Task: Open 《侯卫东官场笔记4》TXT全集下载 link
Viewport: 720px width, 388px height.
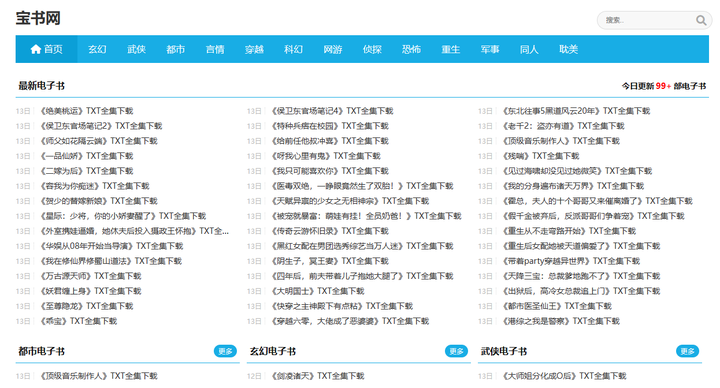Action: point(332,111)
